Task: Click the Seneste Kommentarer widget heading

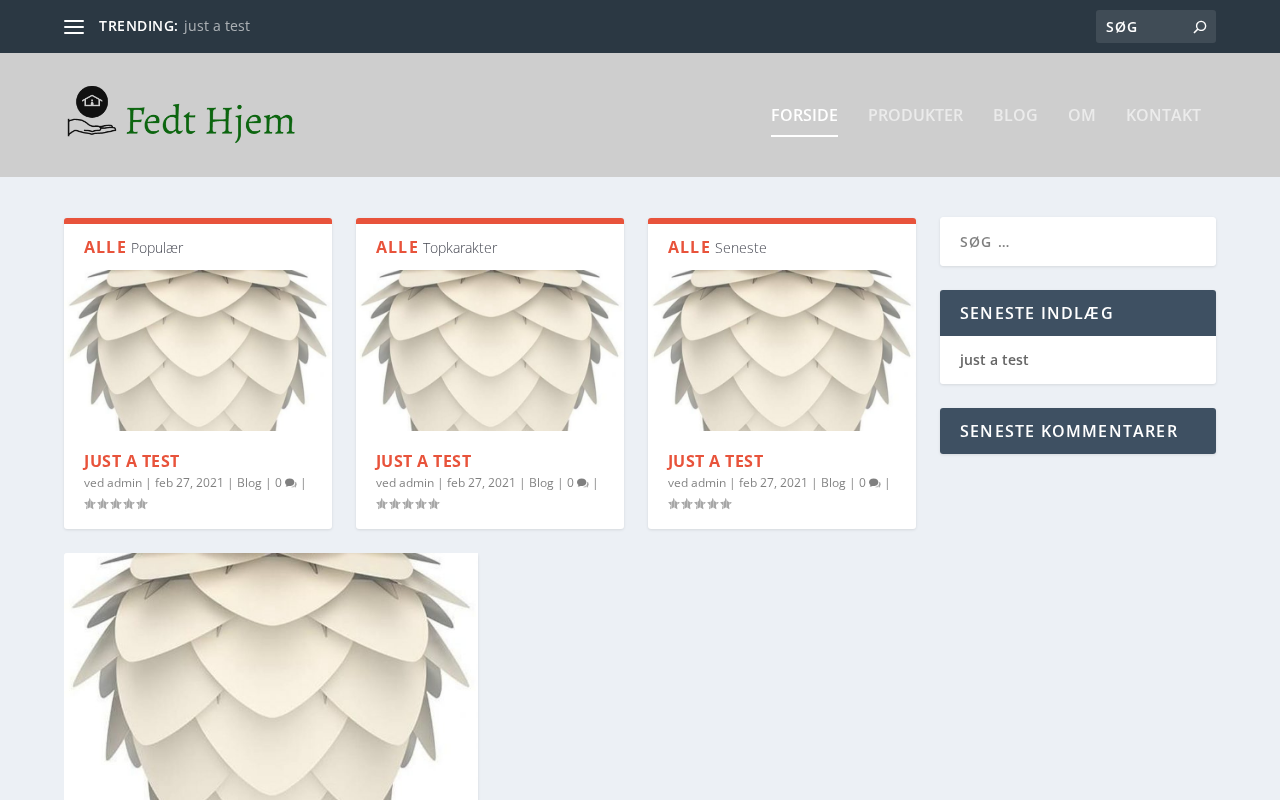Action: [x=1078, y=431]
